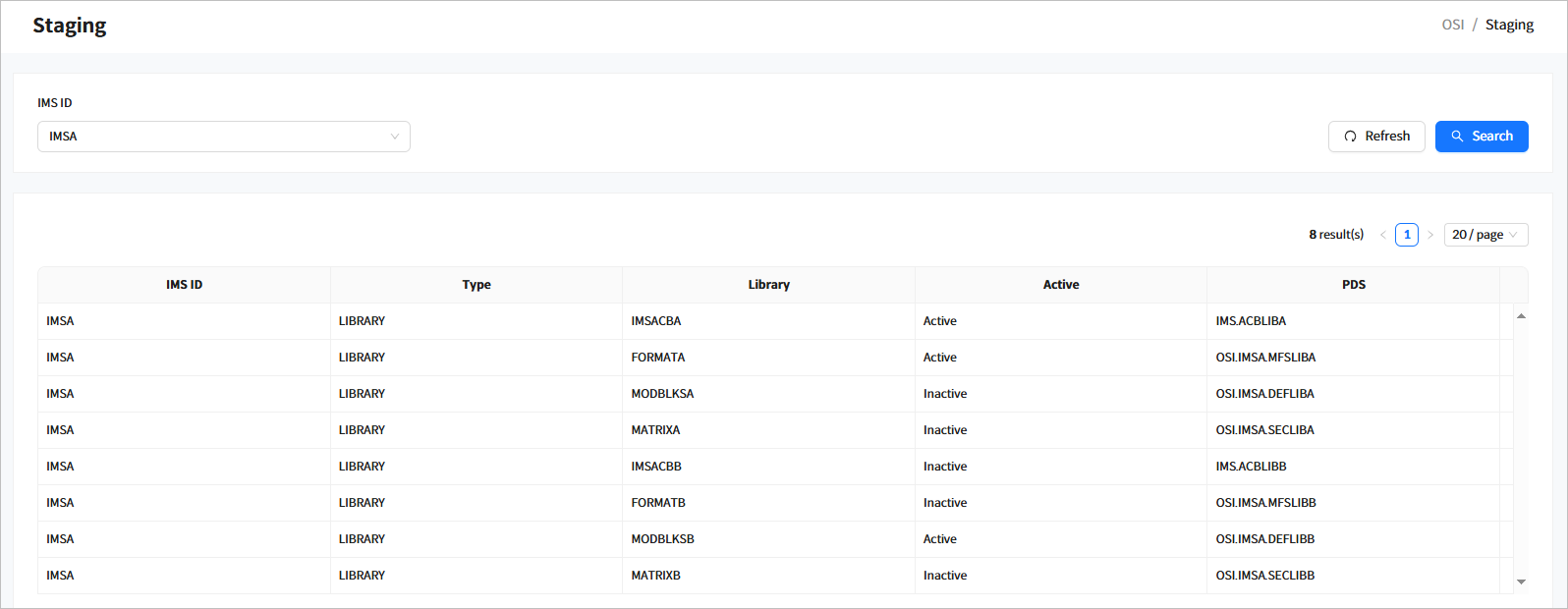The height and width of the screenshot is (609, 1568).
Task: Select page 1 in pagination
Action: [1407, 235]
